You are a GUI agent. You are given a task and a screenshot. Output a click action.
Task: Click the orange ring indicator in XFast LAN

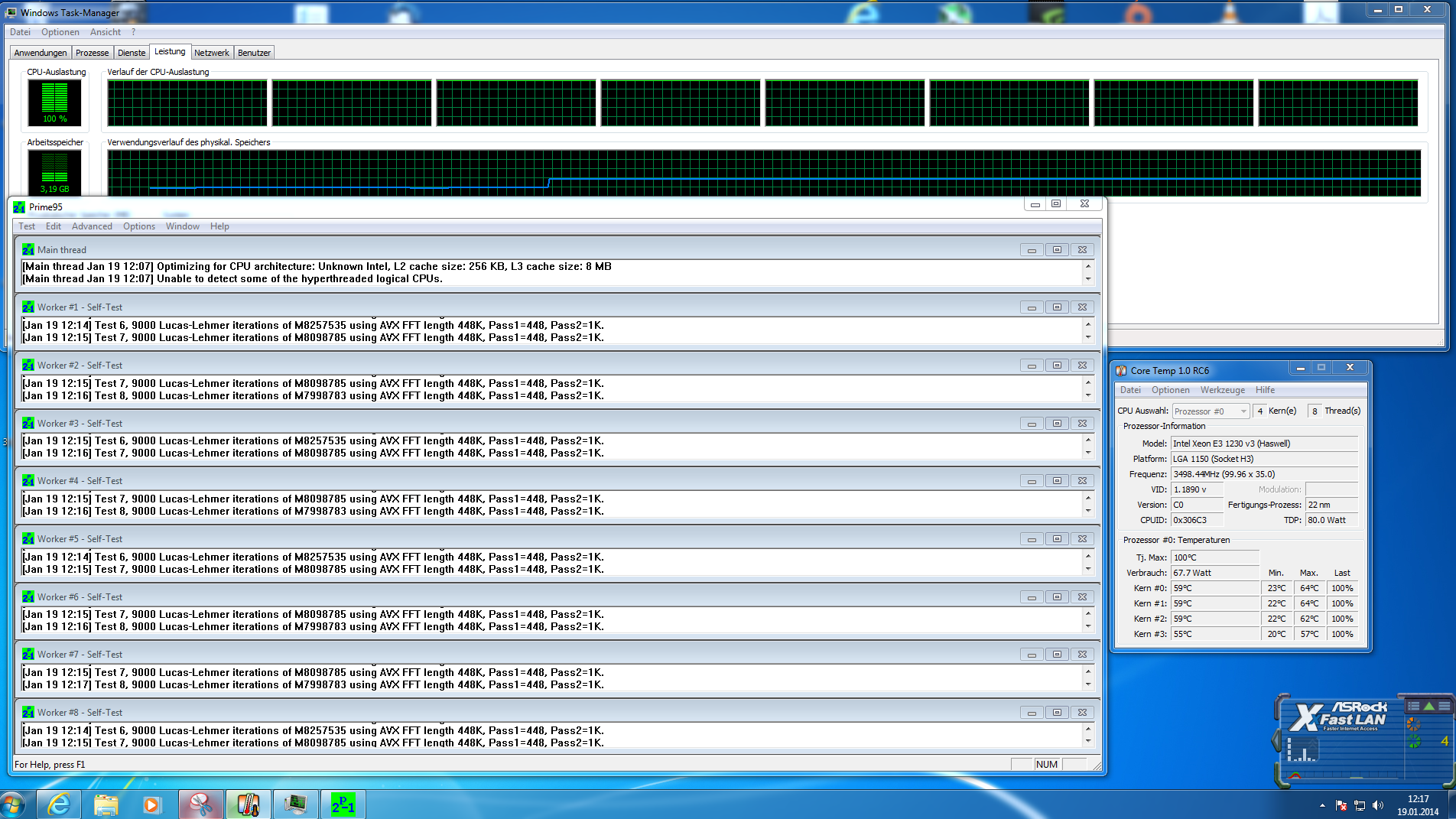[x=1413, y=723]
